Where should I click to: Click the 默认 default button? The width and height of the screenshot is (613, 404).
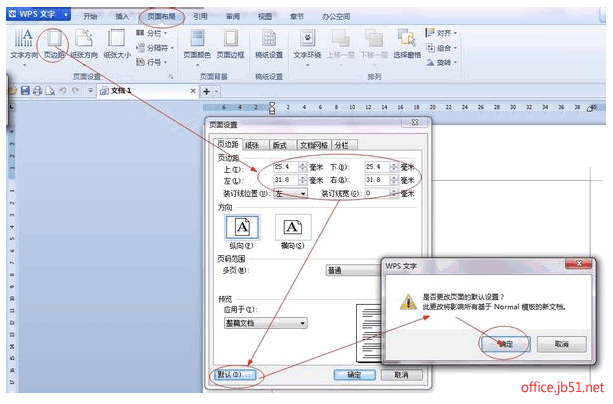[x=235, y=375]
